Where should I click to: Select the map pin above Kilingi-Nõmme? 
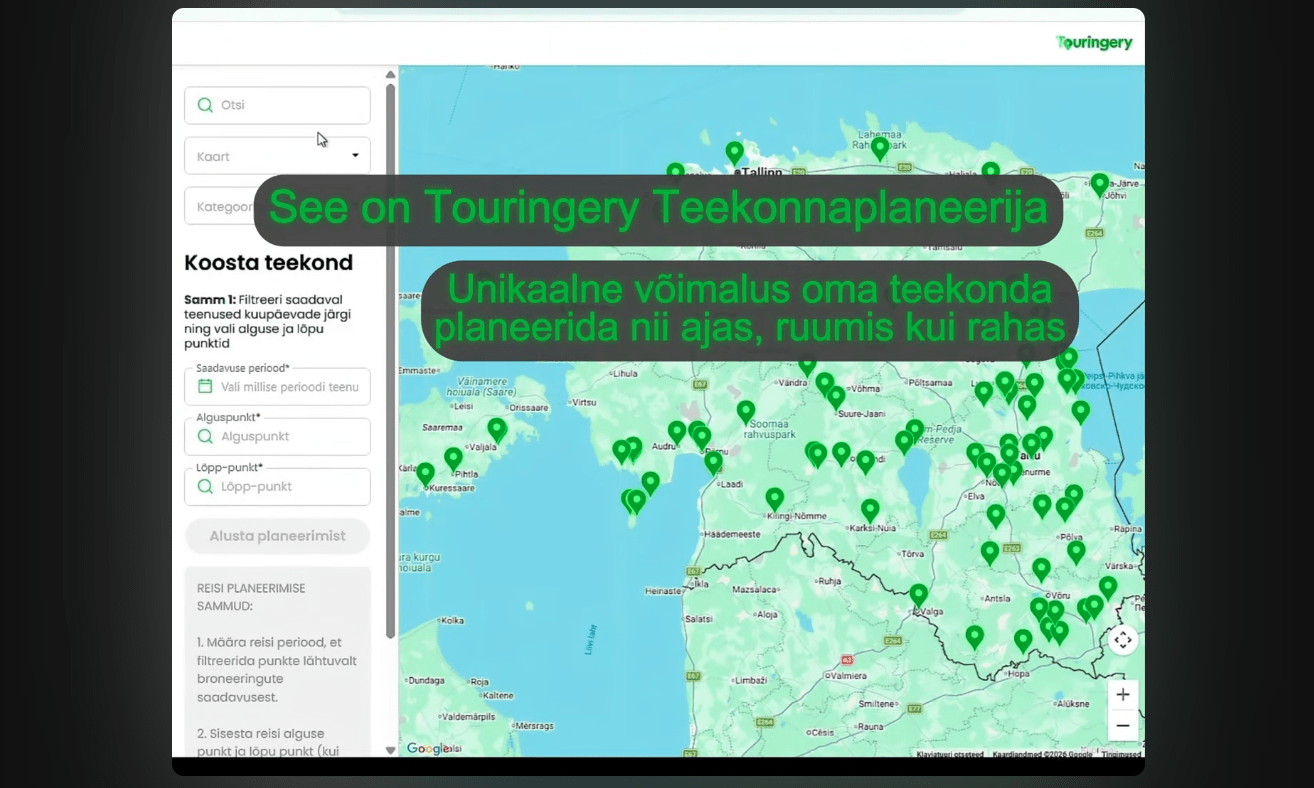pos(775,498)
